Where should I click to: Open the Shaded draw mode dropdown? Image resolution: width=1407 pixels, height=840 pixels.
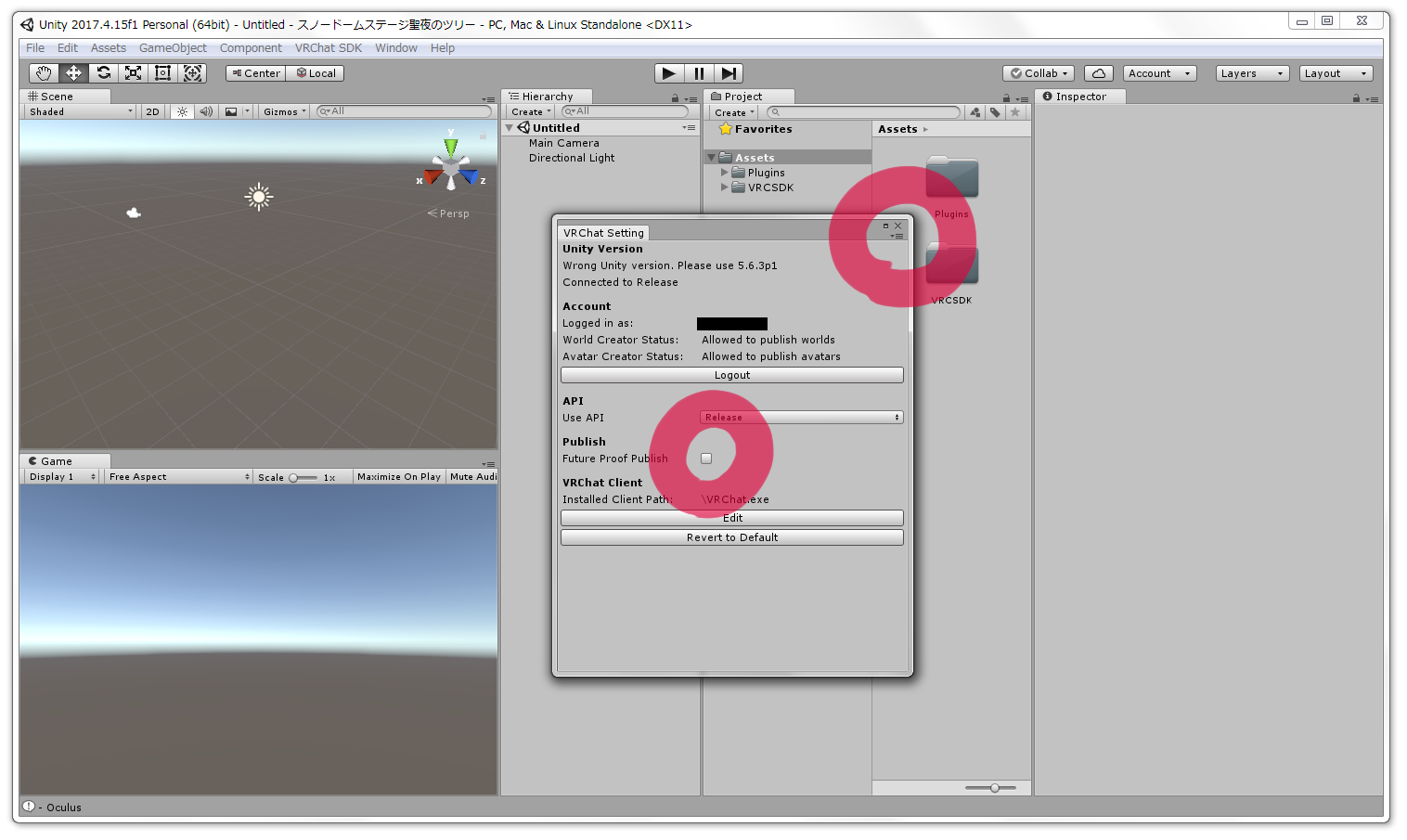tap(81, 111)
